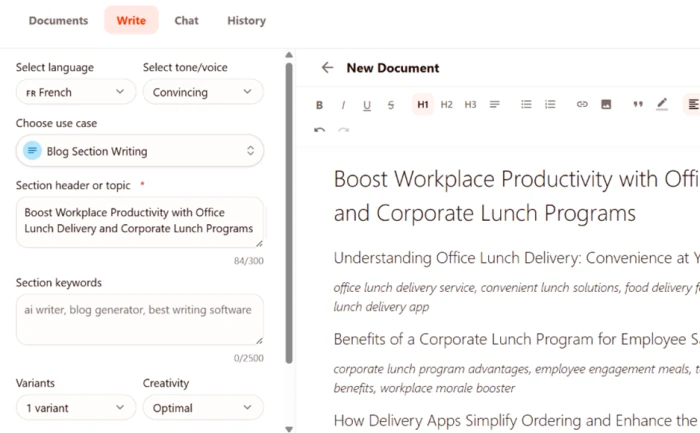The width and height of the screenshot is (700, 433).
Task: Insert a bulleted list
Action: click(526, 104)
